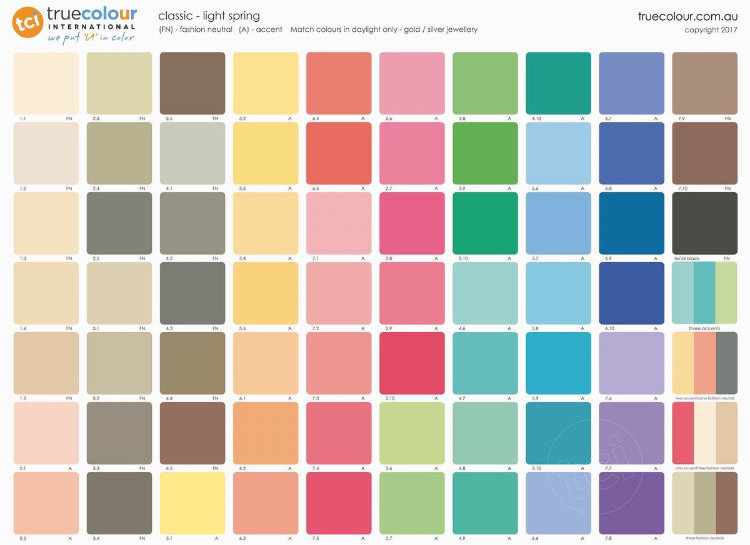
Task: Select the three accents combination swatch
Action: 704,293
